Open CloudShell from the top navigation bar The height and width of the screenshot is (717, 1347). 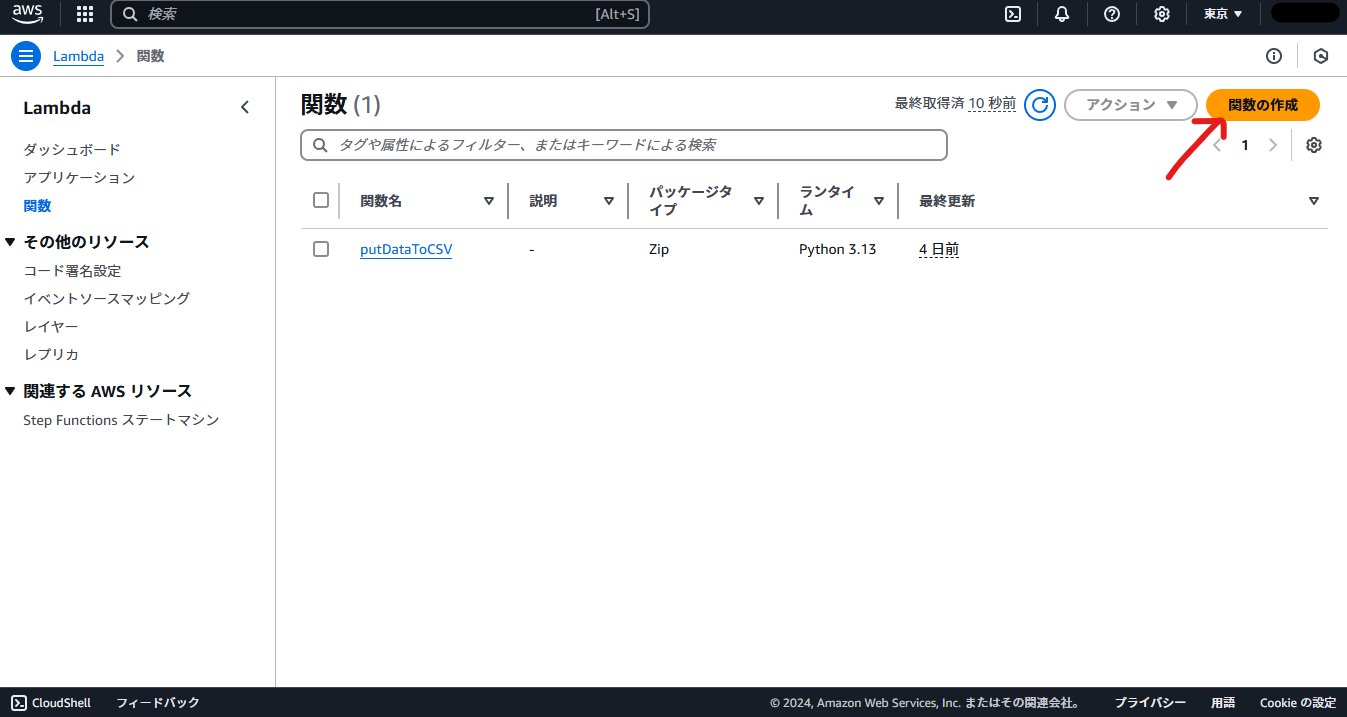coord(1013,14)
